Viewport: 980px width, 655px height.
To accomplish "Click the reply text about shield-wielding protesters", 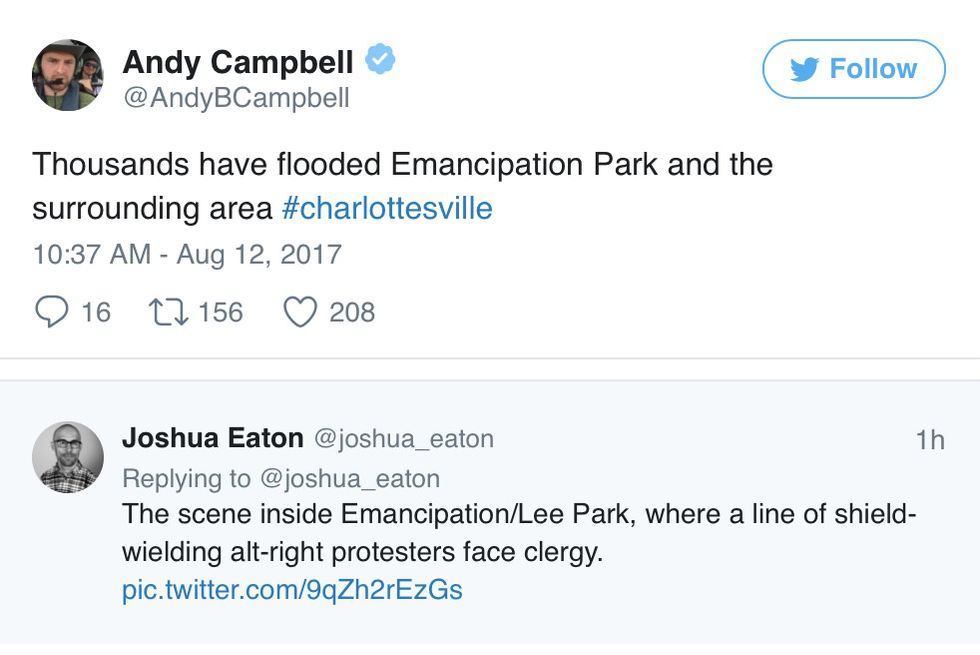I will click(518, 533).
